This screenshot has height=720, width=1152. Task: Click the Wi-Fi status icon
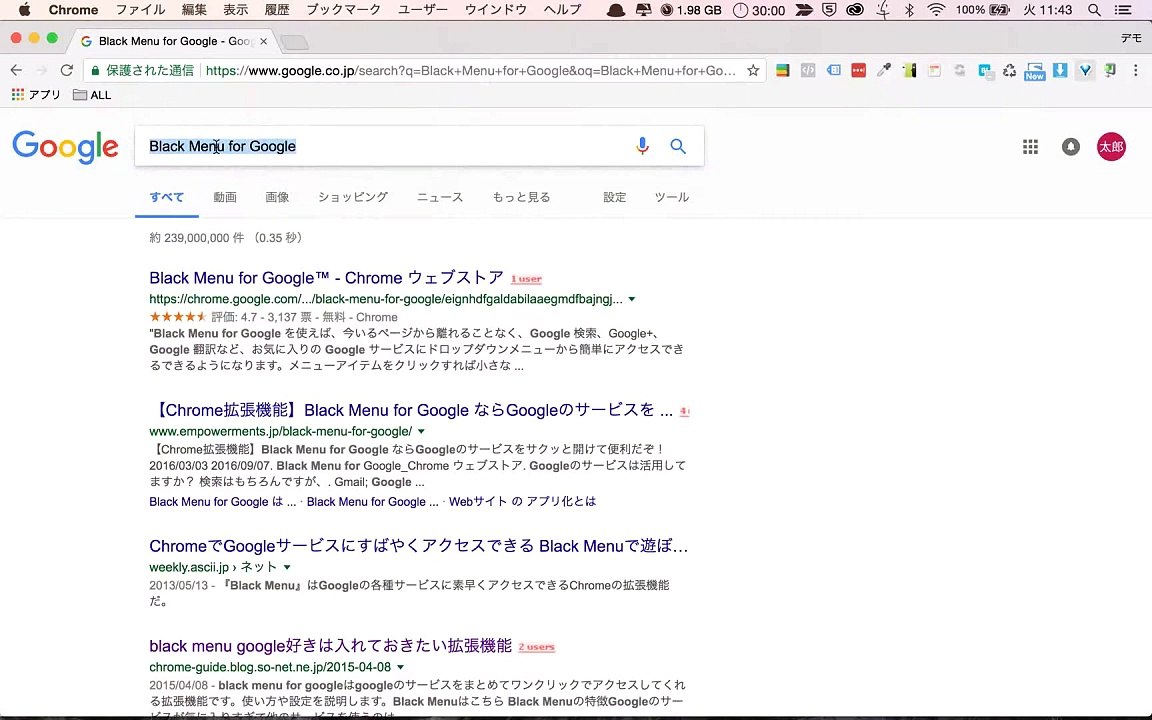(x=935, y=10)
